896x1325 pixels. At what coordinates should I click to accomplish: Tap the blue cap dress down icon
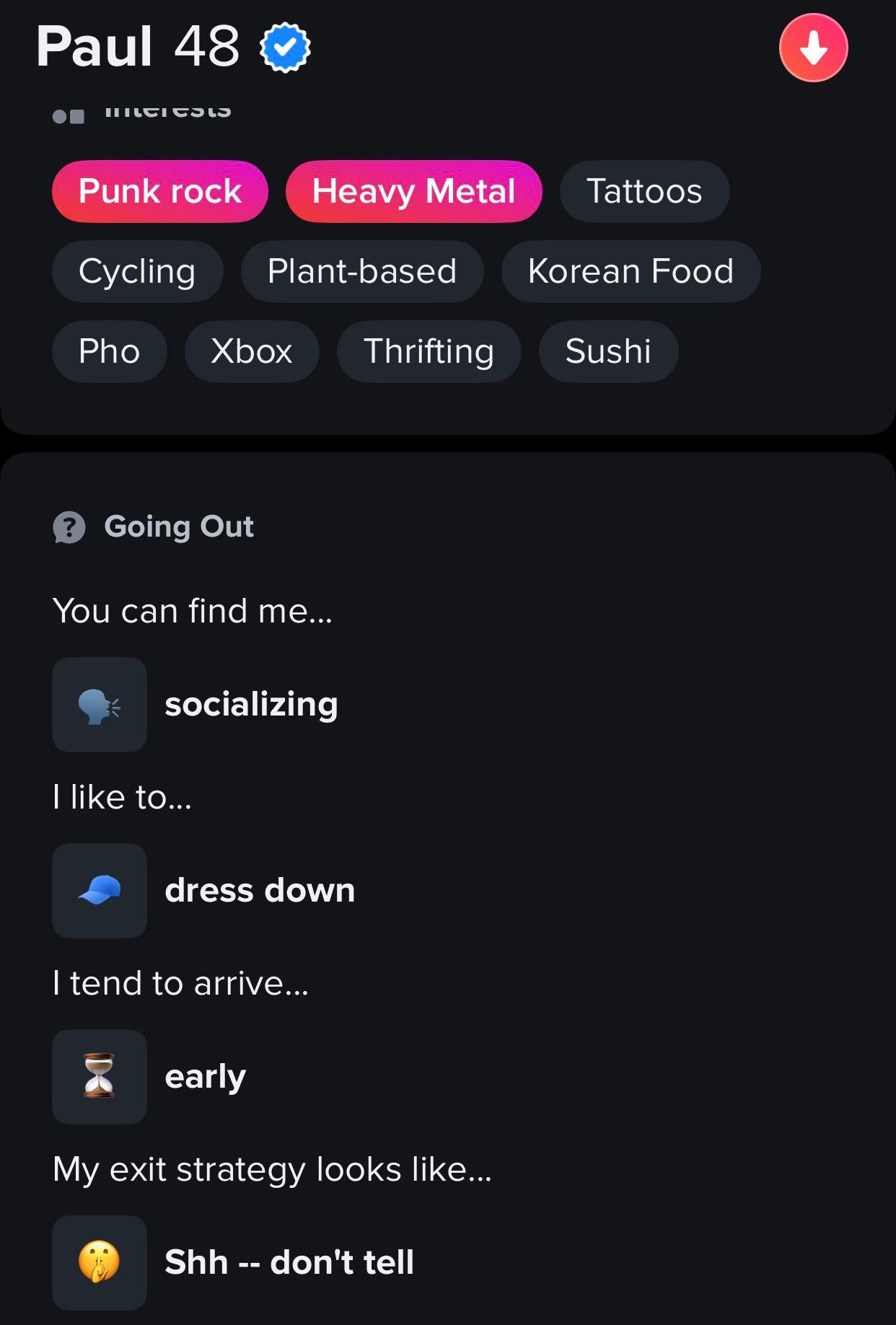point(100,891)
